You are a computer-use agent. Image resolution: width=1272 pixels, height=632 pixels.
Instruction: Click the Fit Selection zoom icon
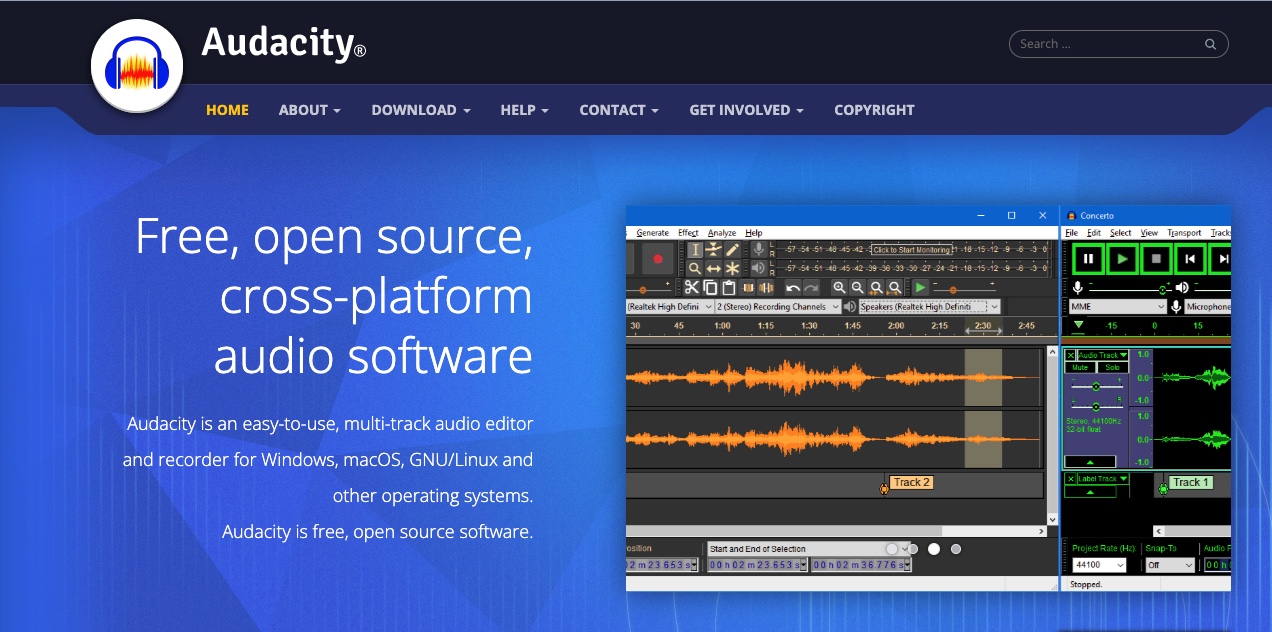pos(876,288)
